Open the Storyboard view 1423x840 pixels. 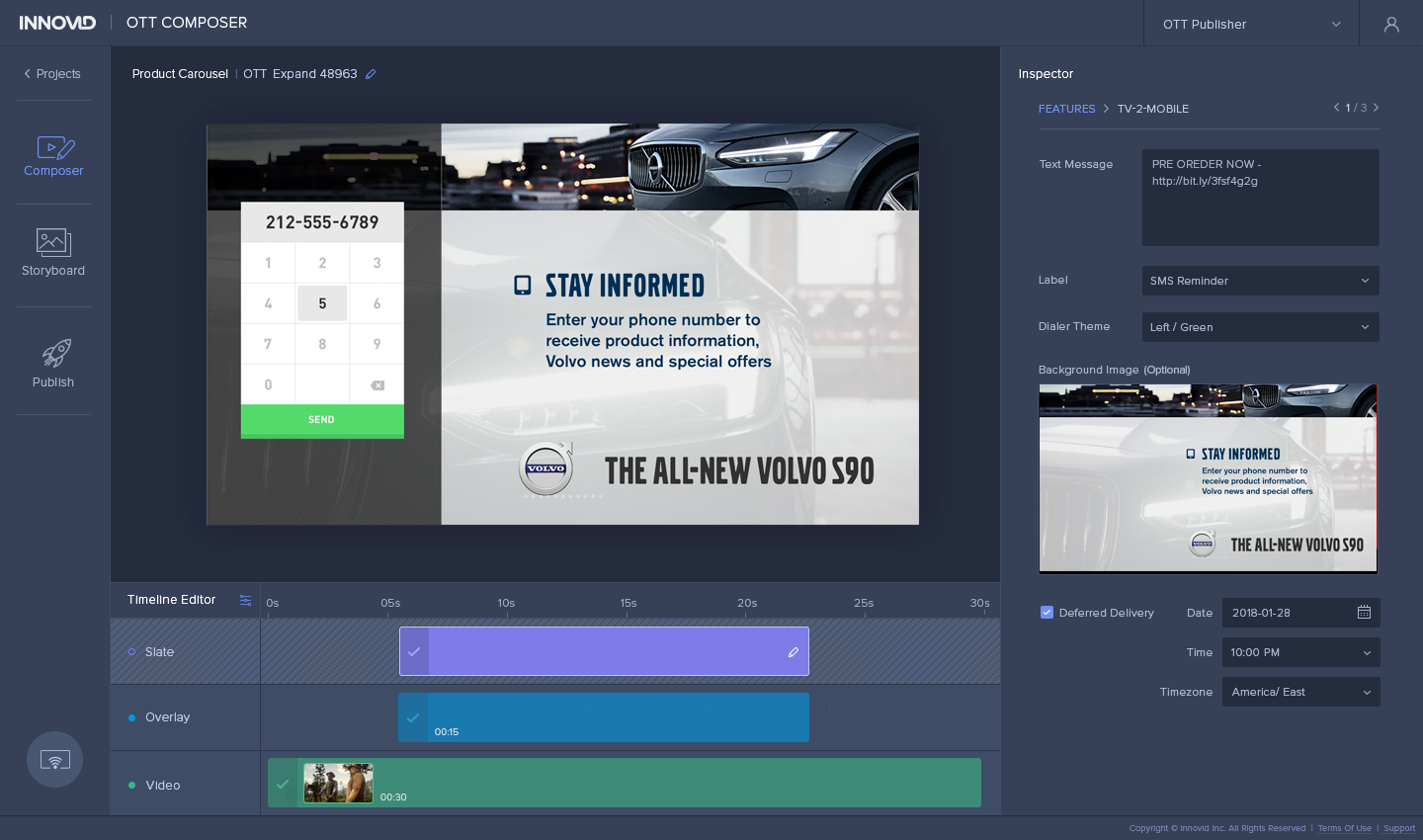(x=53, y=242)
